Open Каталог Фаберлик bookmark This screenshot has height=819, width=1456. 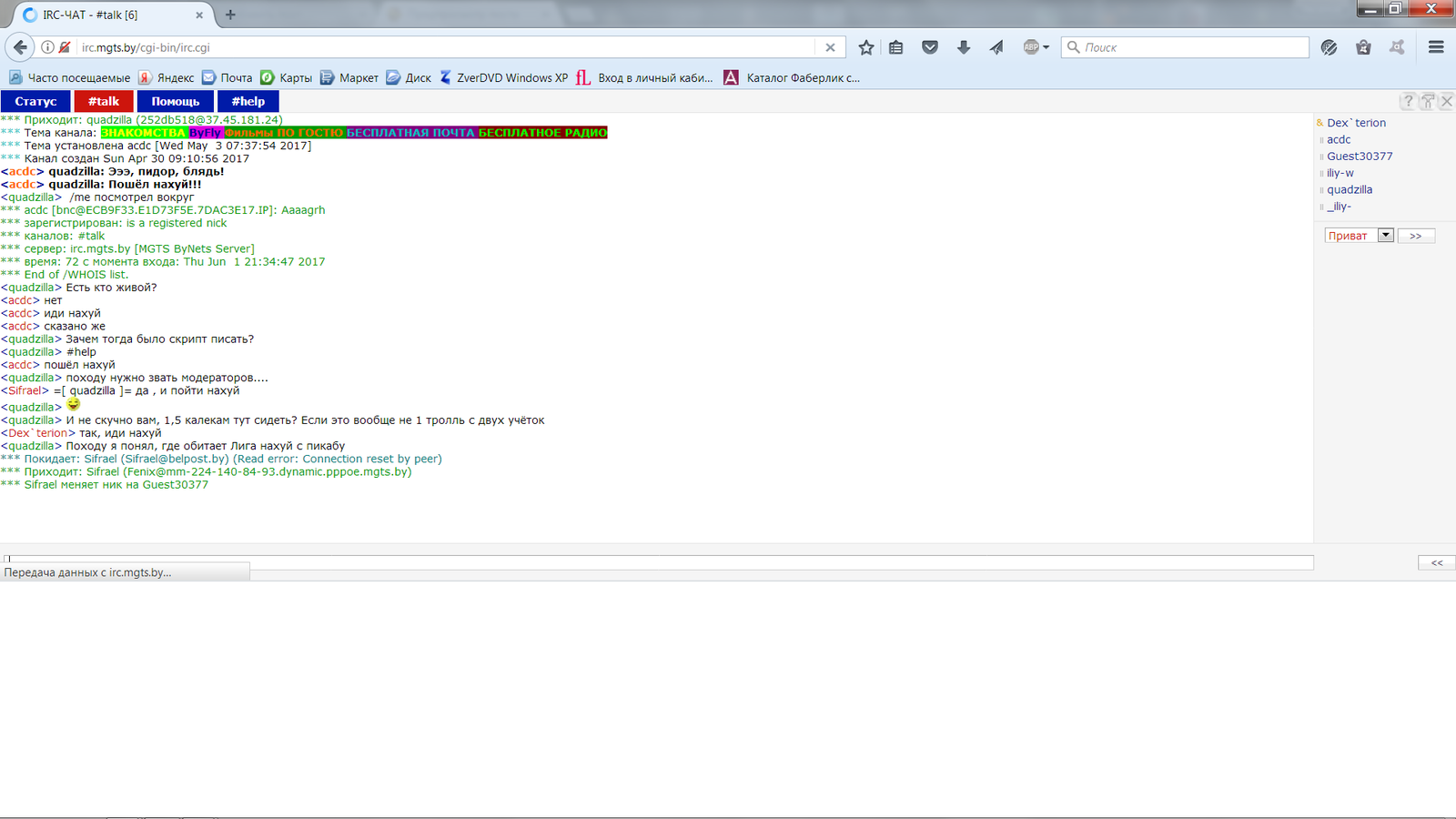point(792,78)
